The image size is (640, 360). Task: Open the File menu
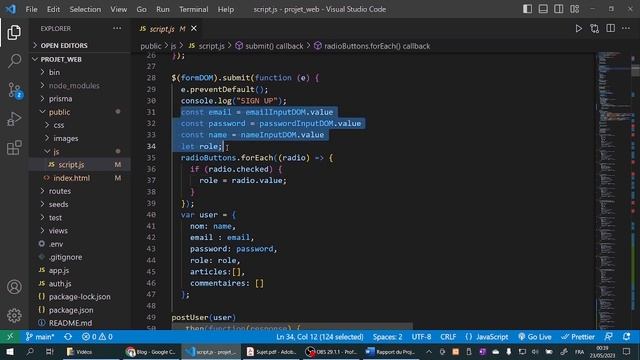coord(31,9)
